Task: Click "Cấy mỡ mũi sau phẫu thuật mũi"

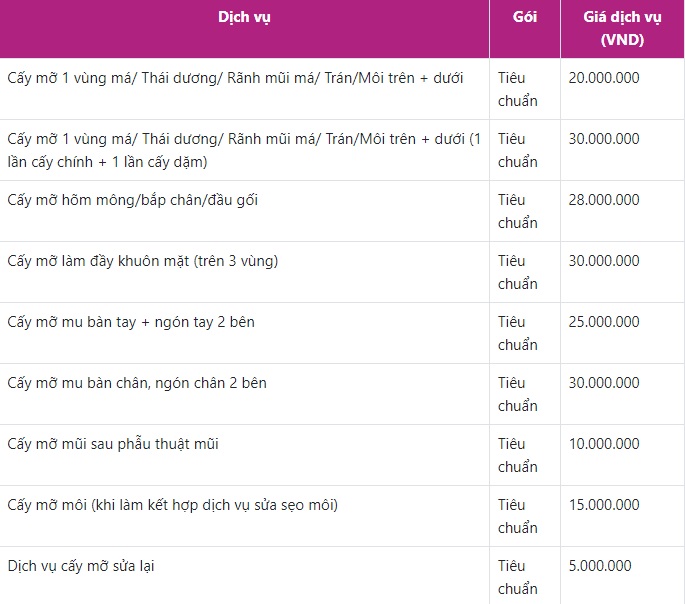Action: (x=126, y=444)
